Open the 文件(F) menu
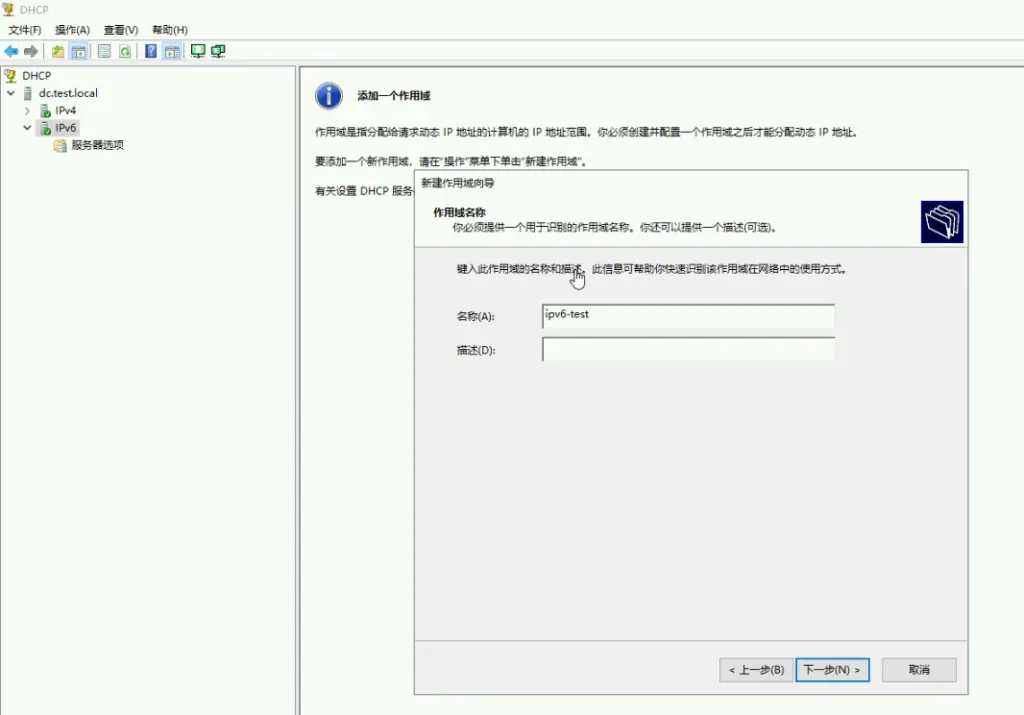The height and width of the screenshot is (715, 1024). tap(24, 30)
